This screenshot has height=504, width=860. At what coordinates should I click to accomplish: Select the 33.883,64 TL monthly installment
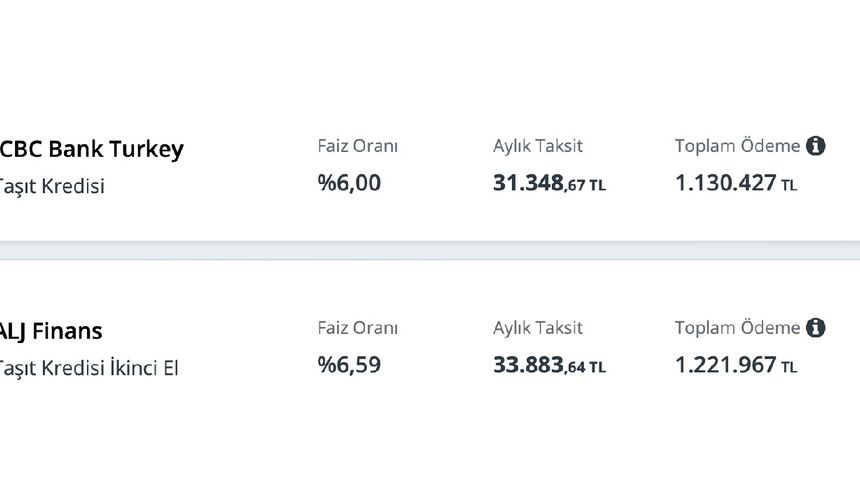pos(549,366)
